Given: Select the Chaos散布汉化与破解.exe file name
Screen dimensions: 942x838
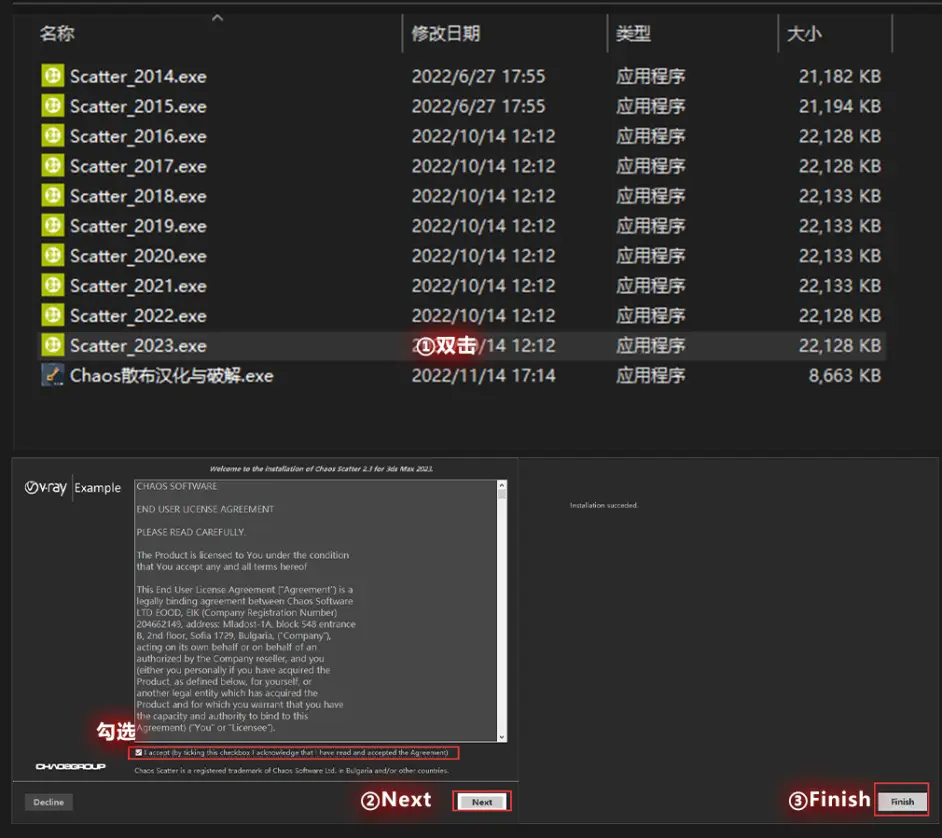Looking at the screenshot, I should (171, 376).
